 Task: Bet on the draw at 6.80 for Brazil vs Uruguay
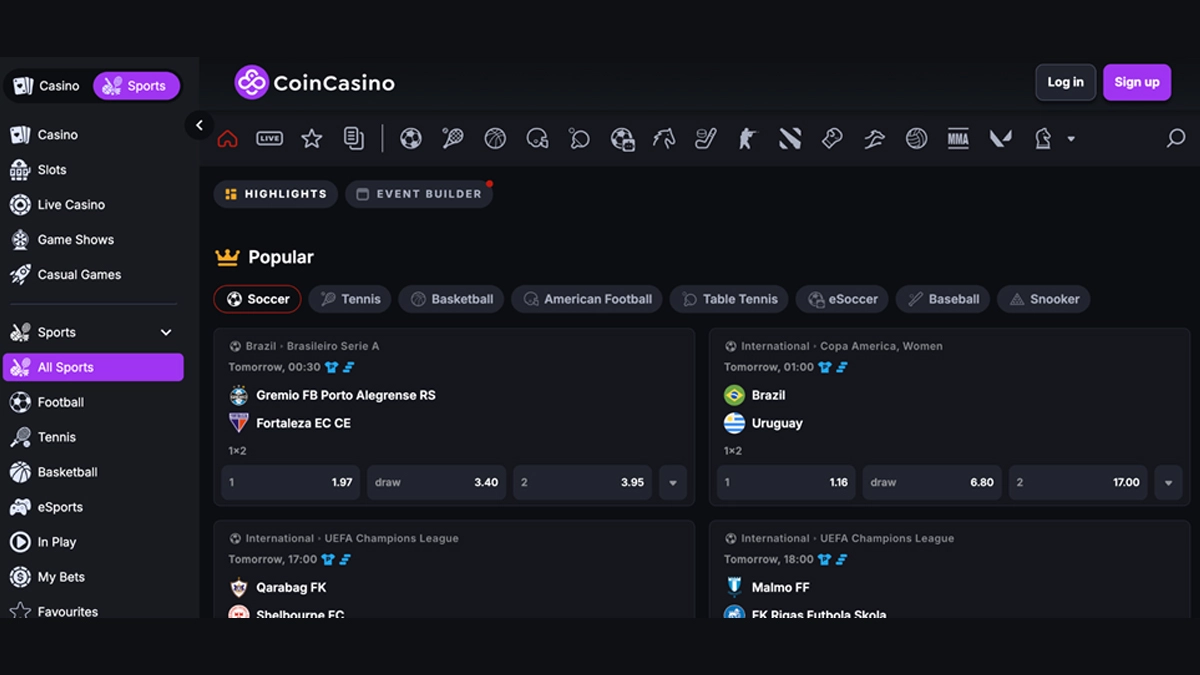click(931, 482)
